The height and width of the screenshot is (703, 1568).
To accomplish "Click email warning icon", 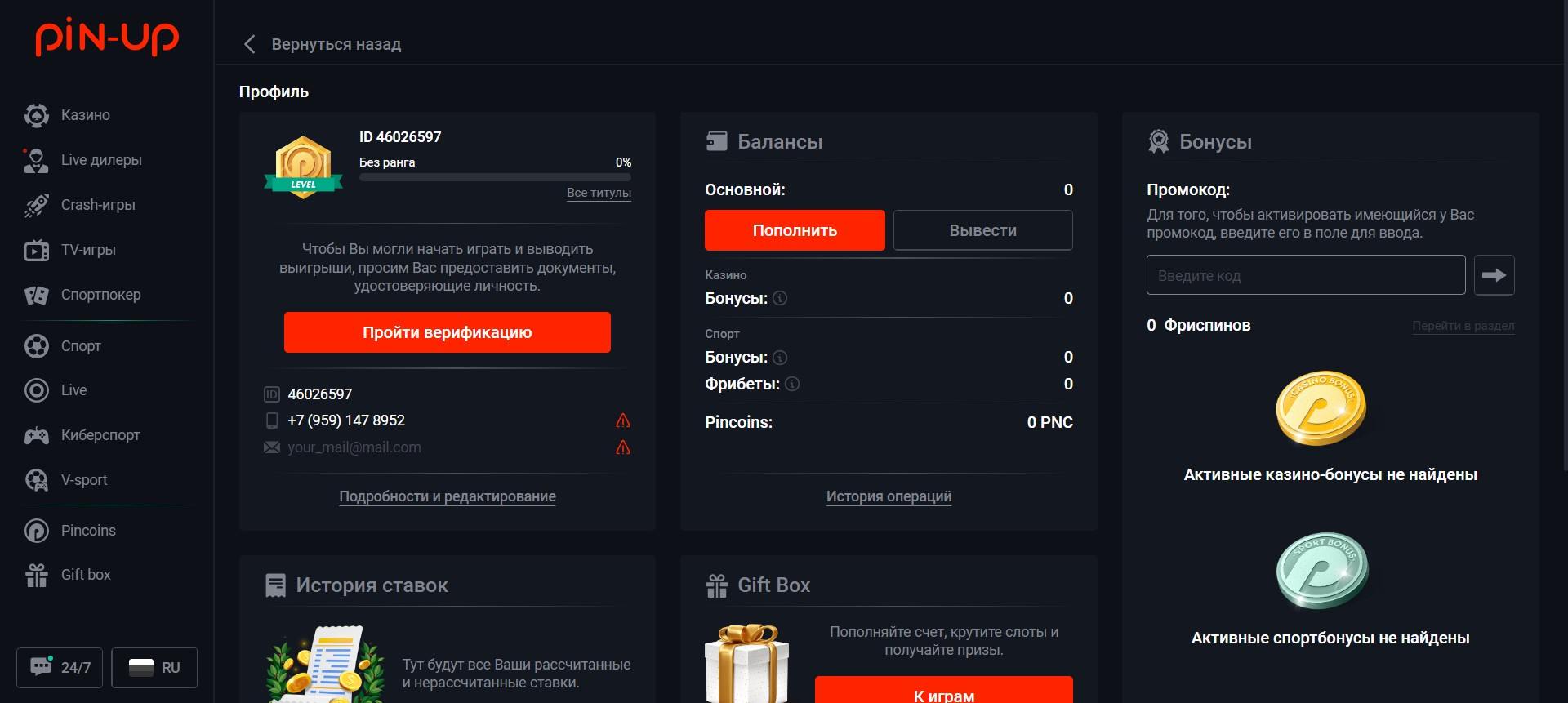I will tap(623, 447).
